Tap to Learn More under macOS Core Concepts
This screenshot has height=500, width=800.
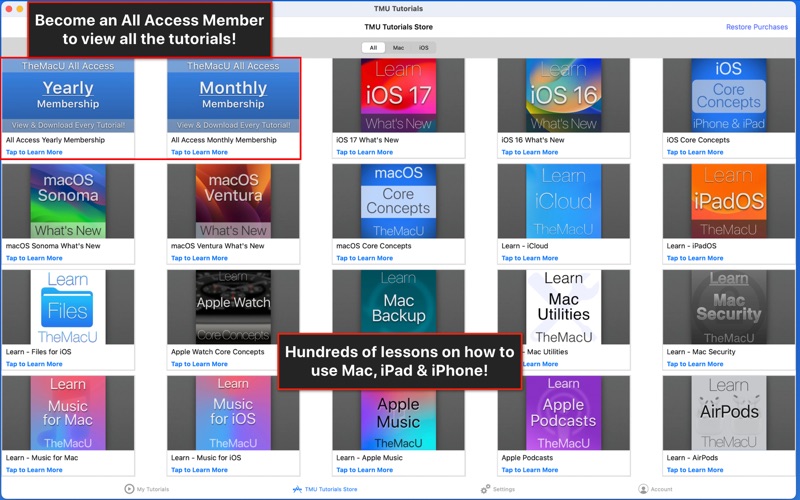click(x=365, y=258)
